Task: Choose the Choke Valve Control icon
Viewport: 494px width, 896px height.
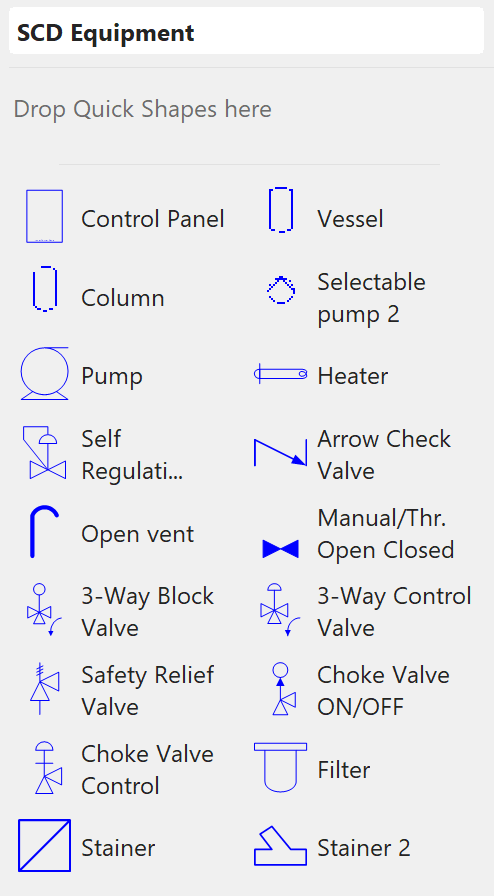Action: [x=48, y=768]
